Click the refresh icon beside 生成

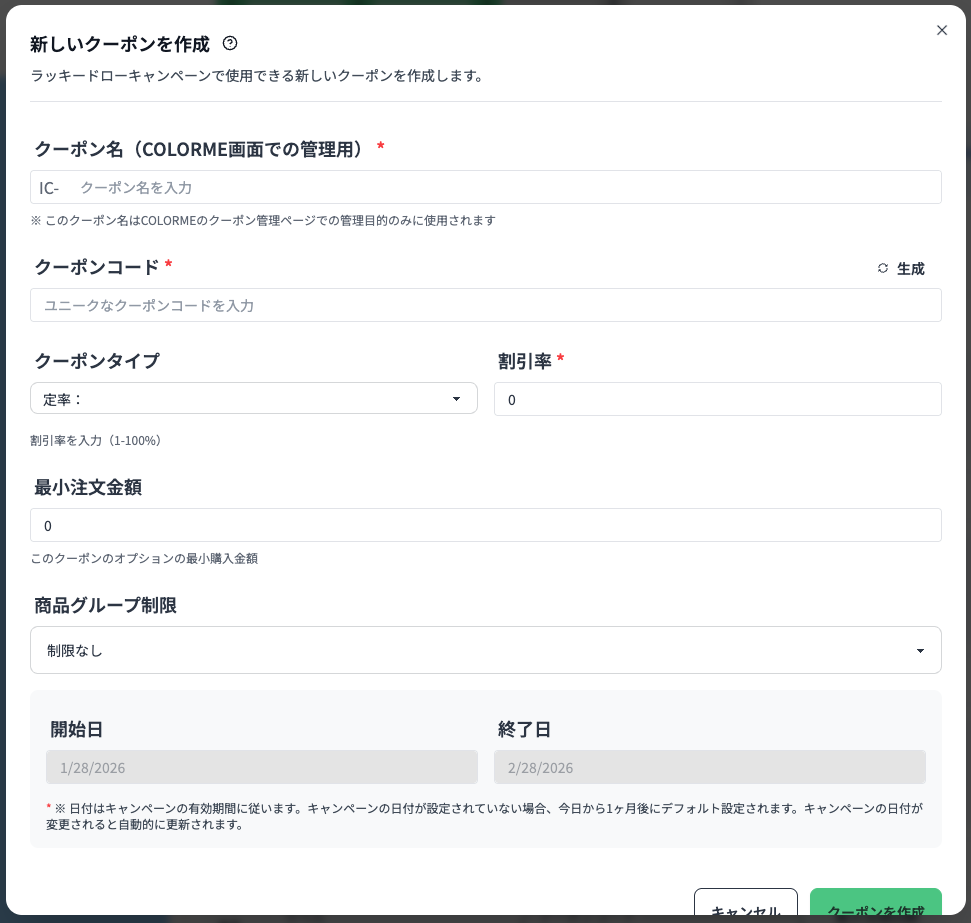883,268
